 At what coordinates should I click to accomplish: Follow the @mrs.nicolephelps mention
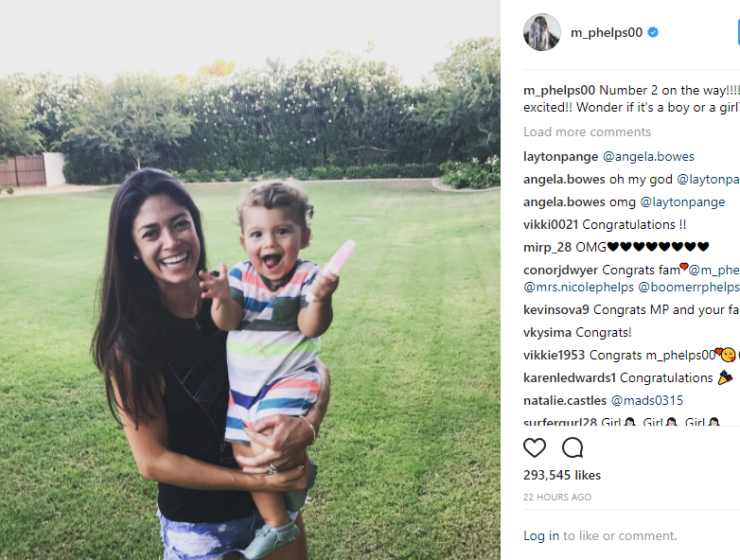[x=579, y=287]
